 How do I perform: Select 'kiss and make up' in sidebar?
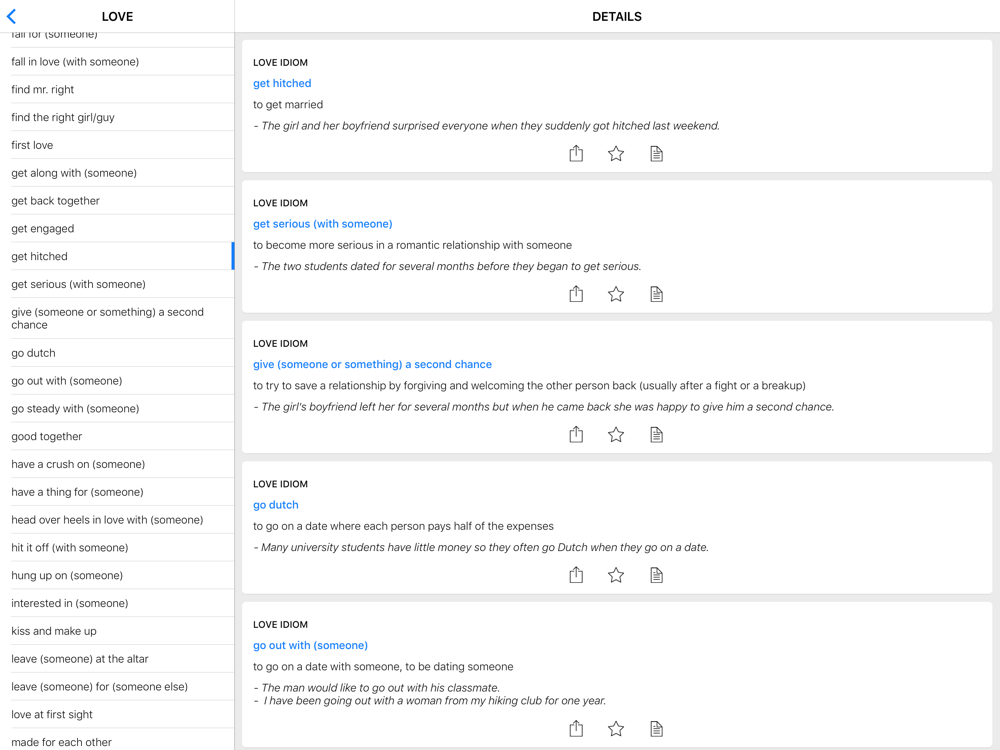point(54,631)
